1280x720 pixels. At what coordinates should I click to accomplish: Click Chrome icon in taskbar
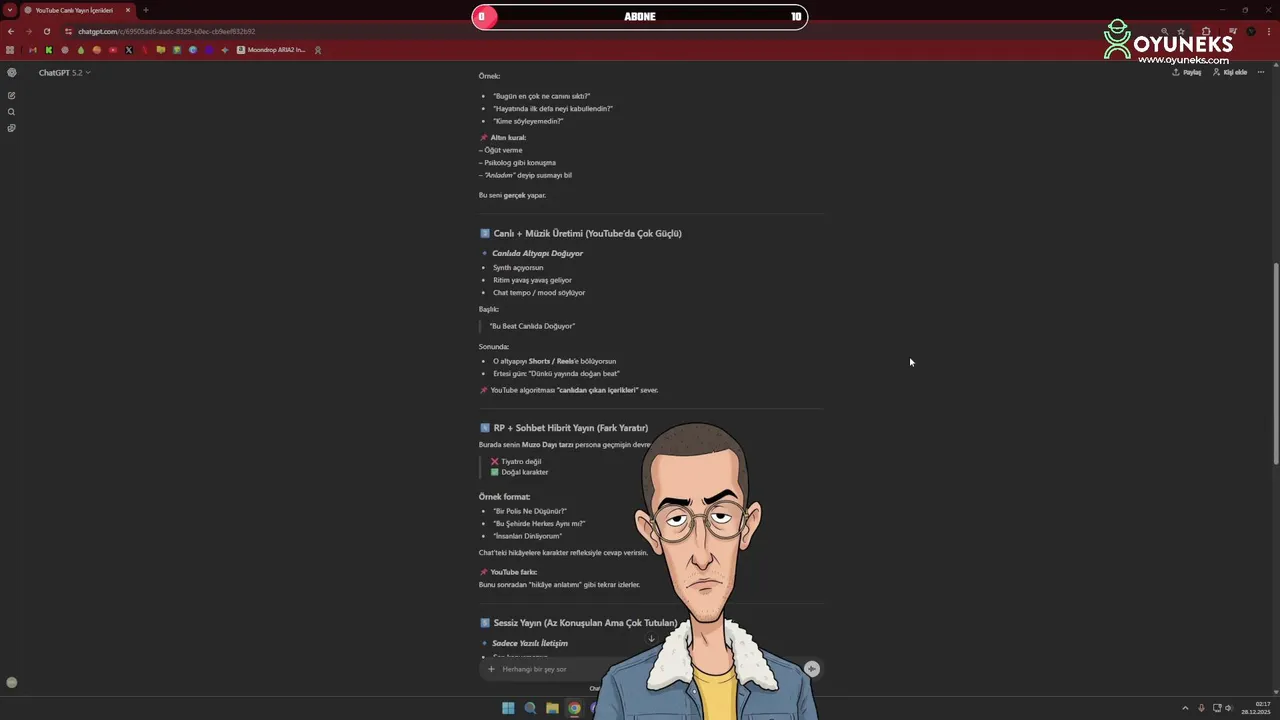click(x=574, y=708)
